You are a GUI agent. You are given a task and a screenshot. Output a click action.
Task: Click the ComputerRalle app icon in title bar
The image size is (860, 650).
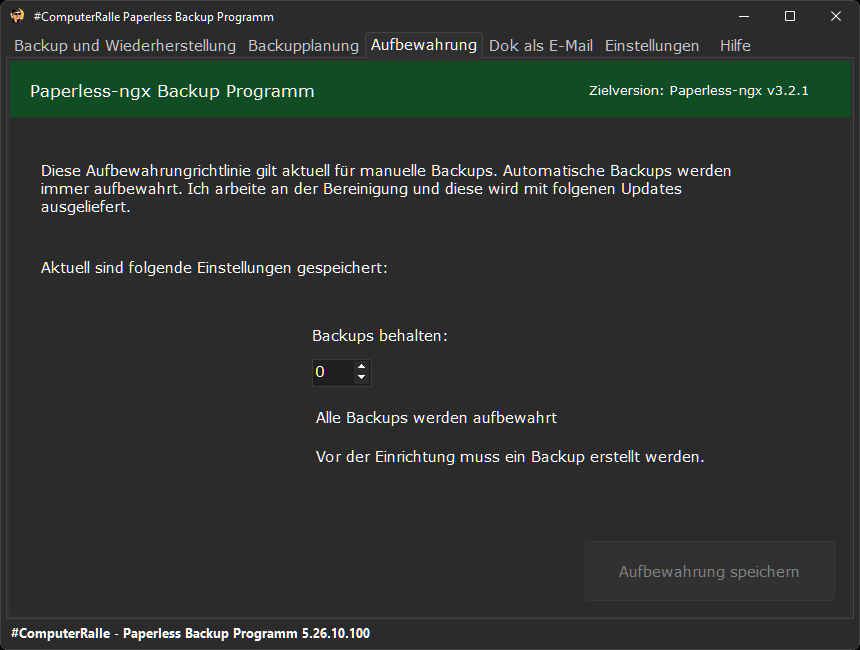(18, 16)
